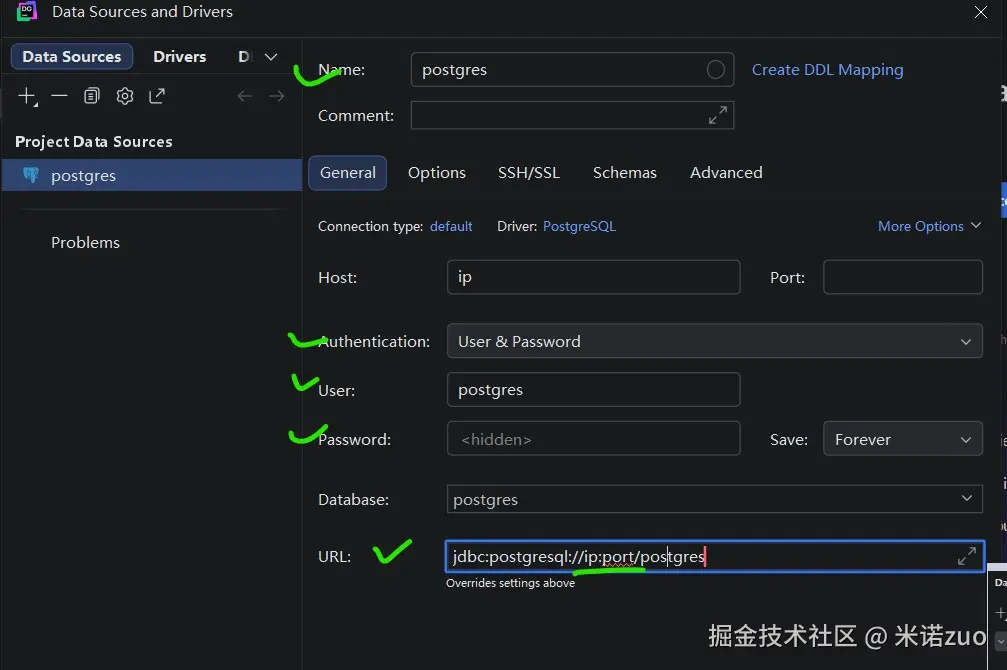Viewport: 1007px width, 670px height.
Task: Select the postgres data source entry
Action: [152, 175]
